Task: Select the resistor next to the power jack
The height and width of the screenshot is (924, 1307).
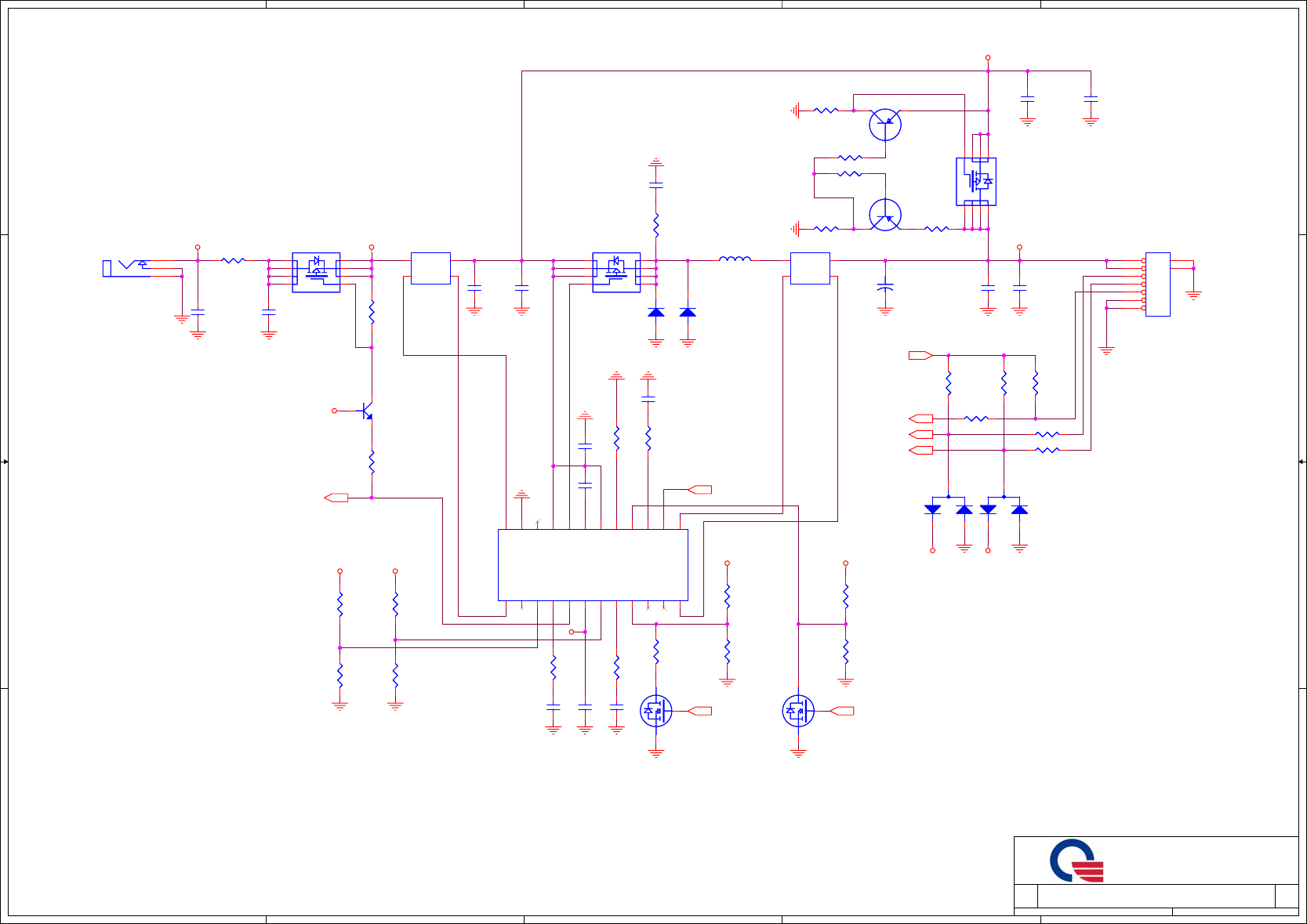Action: click(x=234, y=260)
